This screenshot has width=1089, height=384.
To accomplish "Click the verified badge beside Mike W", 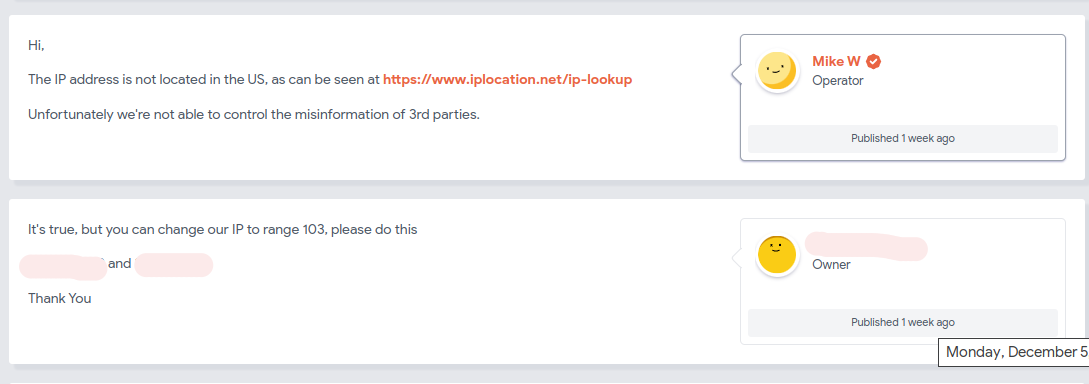I will (x=874, y=61).
